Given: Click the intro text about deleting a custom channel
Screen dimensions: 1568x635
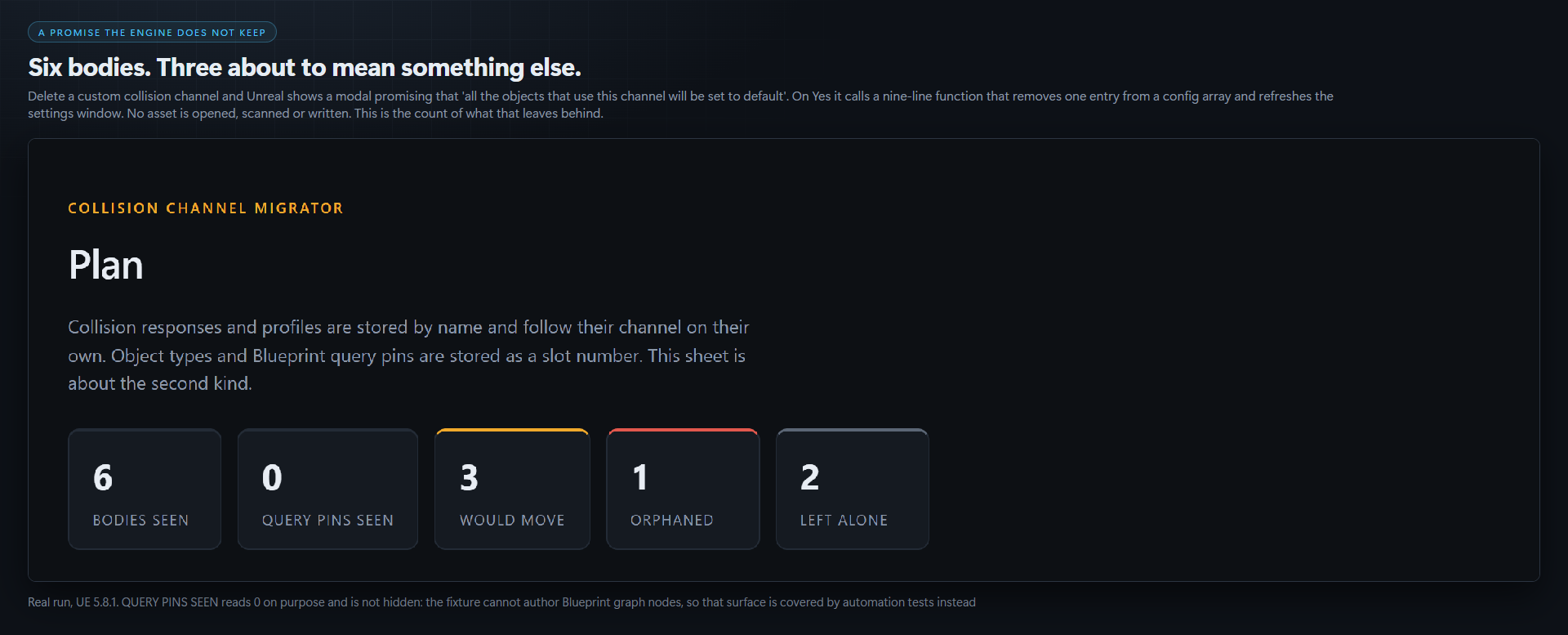Looking at the screenshot, I should coord(680,105).
